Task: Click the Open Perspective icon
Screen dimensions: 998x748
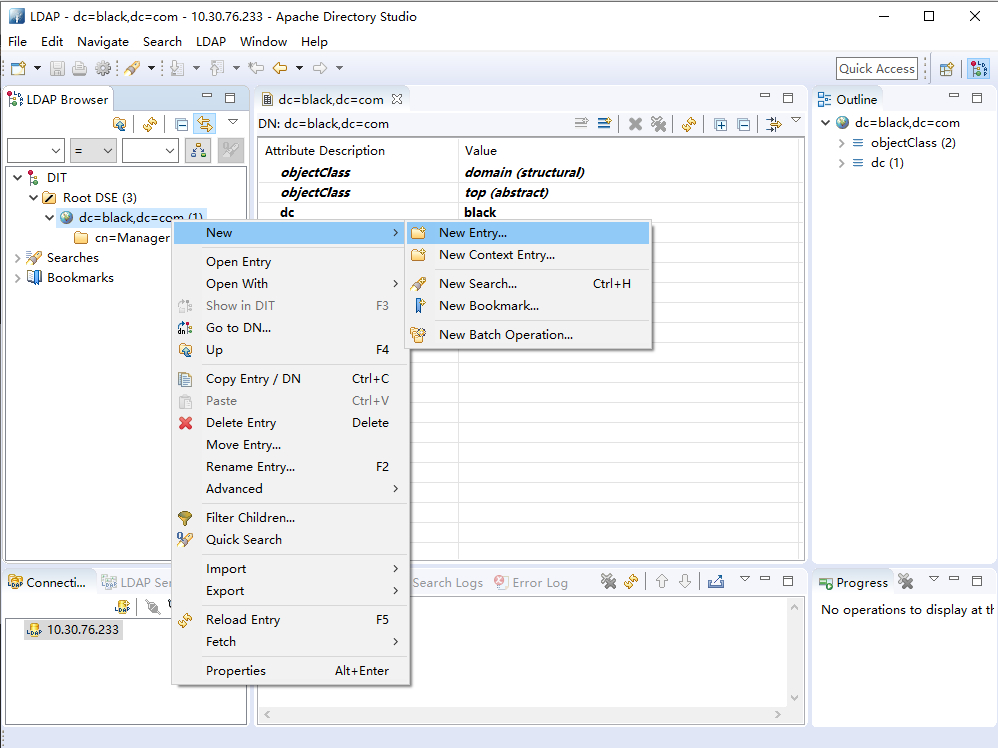Action: coord(947,69)
